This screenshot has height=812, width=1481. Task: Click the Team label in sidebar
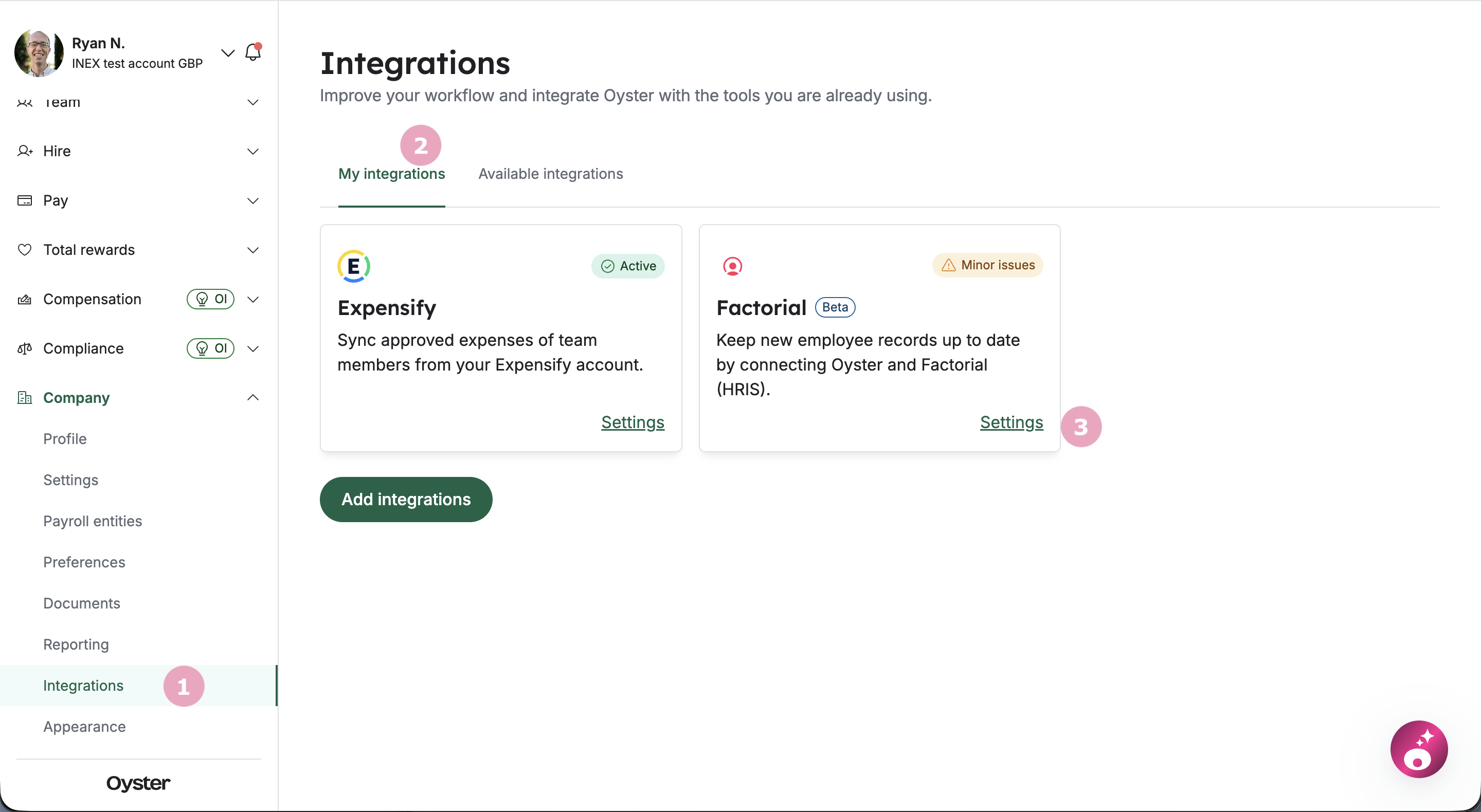[62, 102]
